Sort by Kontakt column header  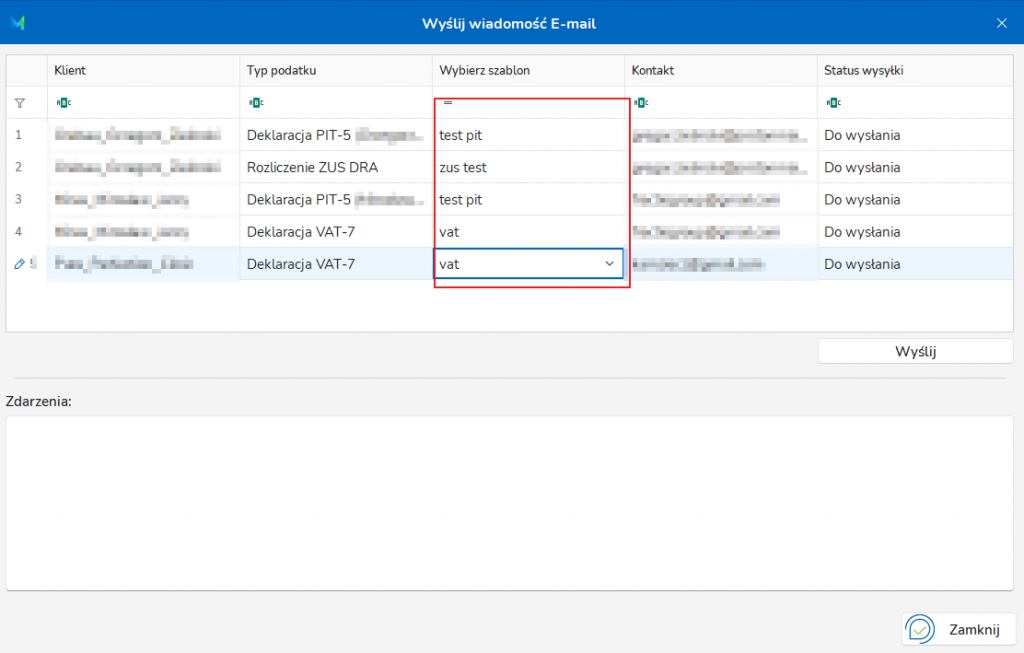click(x=720, y=71)
